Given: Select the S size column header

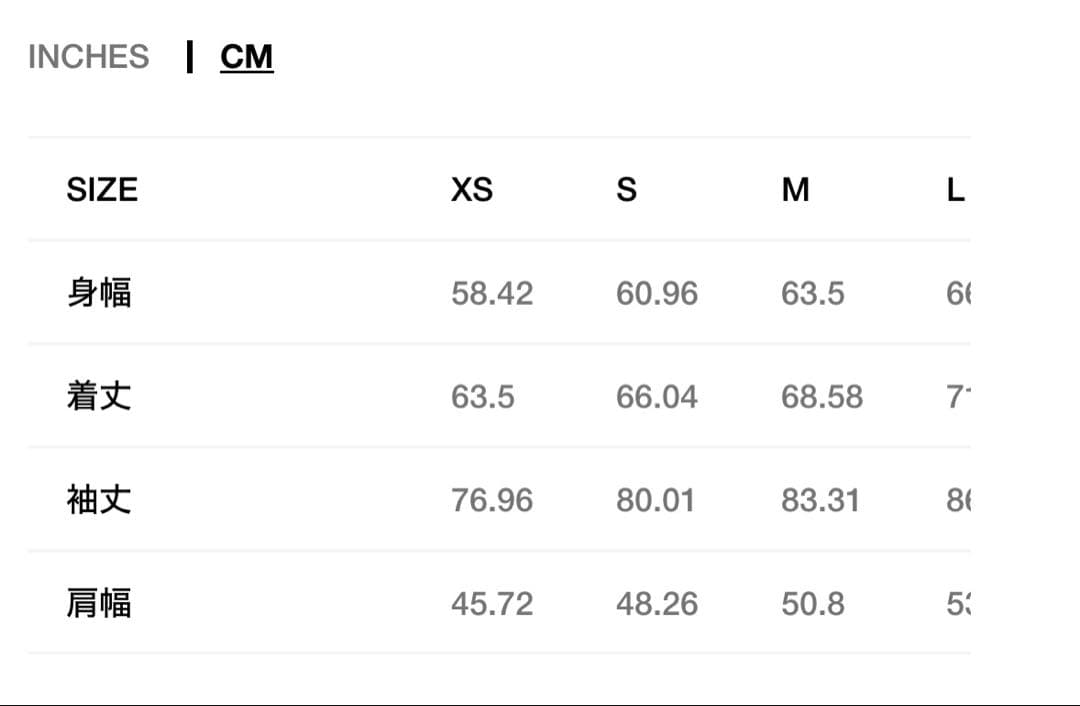Looking at the screenshot, I should 627,189.
